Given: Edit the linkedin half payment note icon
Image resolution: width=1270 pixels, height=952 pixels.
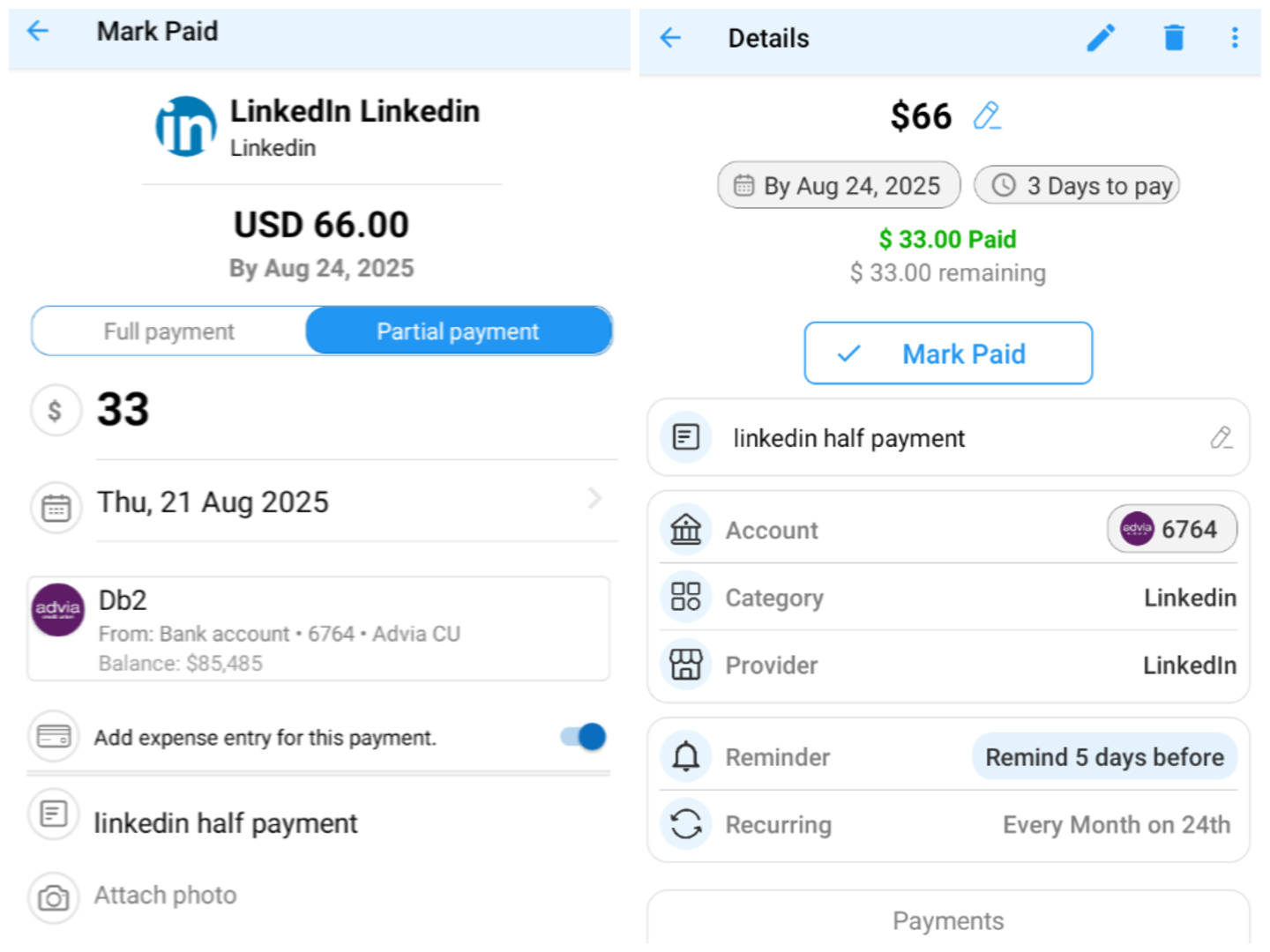Looking at the screenshot, I should [x=1221, y=437].
